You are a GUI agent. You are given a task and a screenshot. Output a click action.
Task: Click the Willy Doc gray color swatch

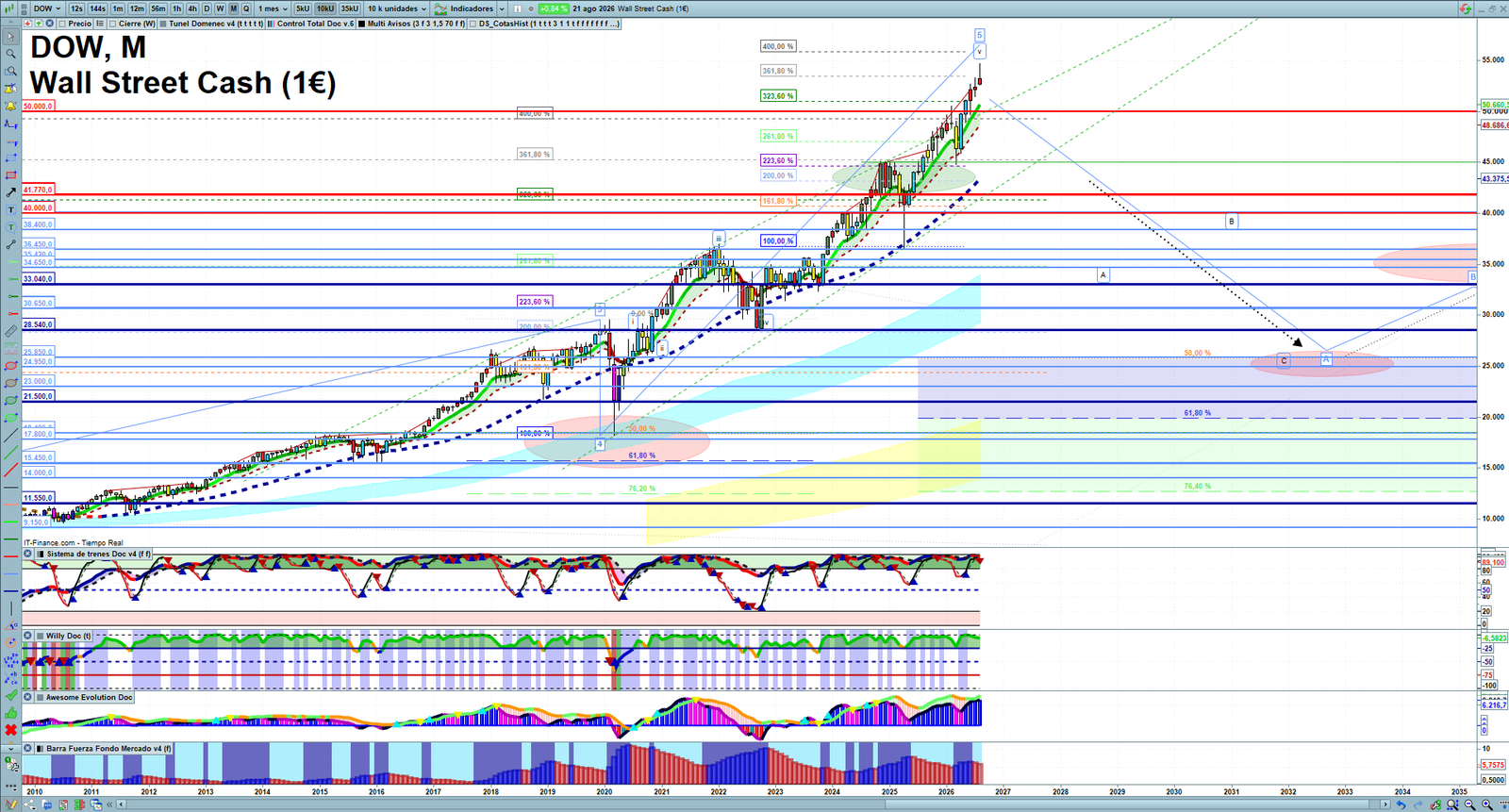coord(40,636)
